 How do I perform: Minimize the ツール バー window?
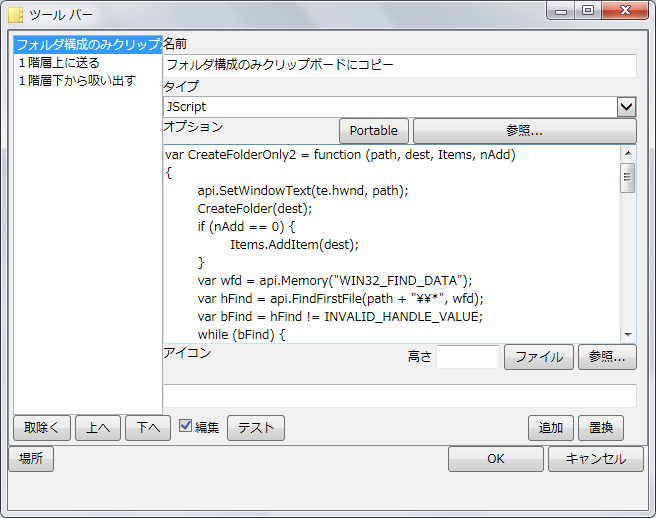tap(561, 11)
